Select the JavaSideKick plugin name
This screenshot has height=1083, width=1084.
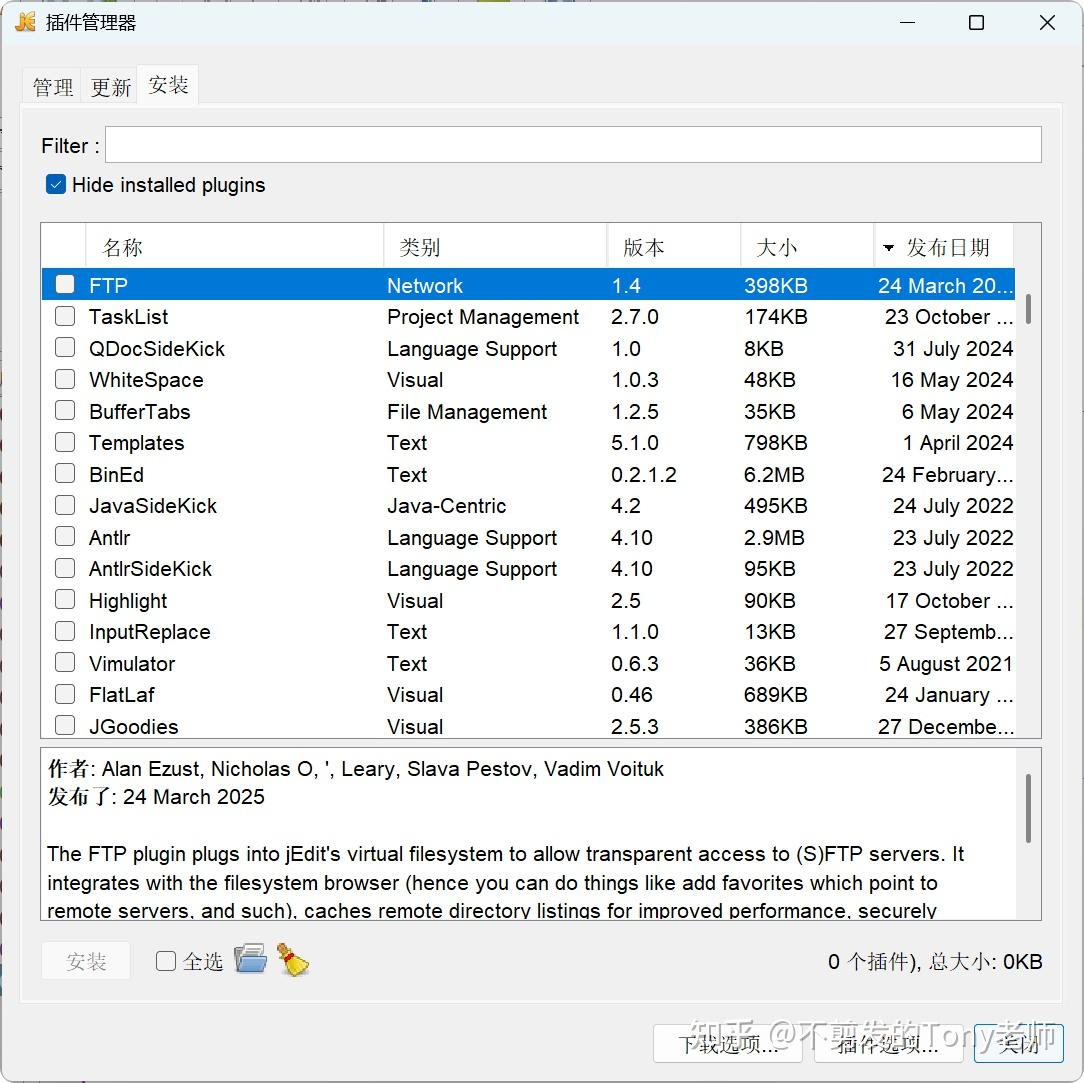point(153,505)
